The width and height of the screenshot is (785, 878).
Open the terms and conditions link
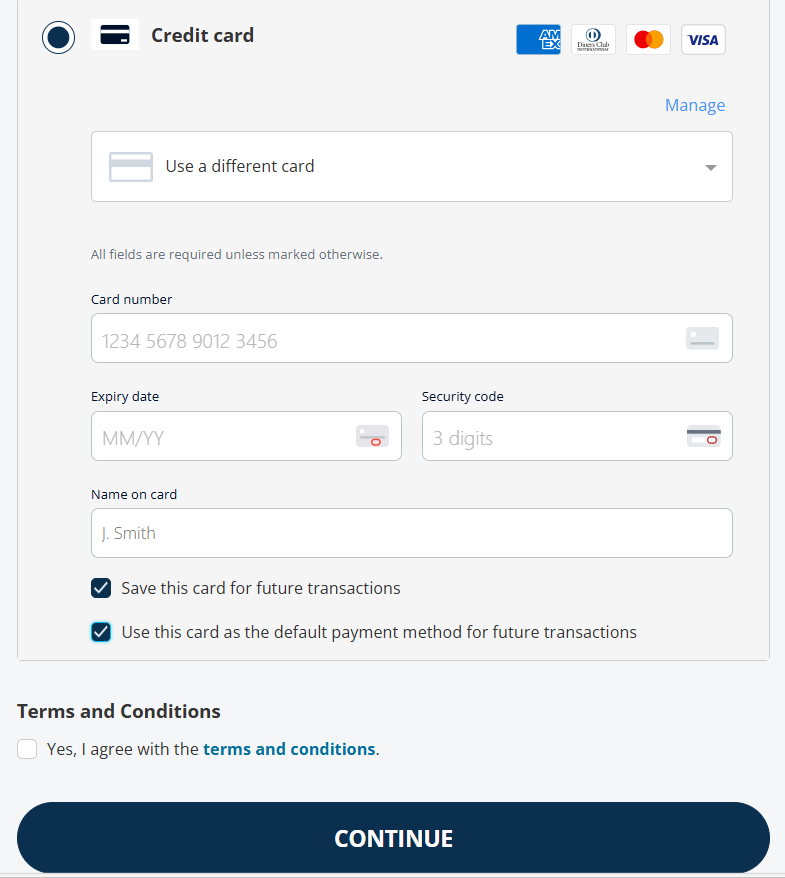pos(289,749)
